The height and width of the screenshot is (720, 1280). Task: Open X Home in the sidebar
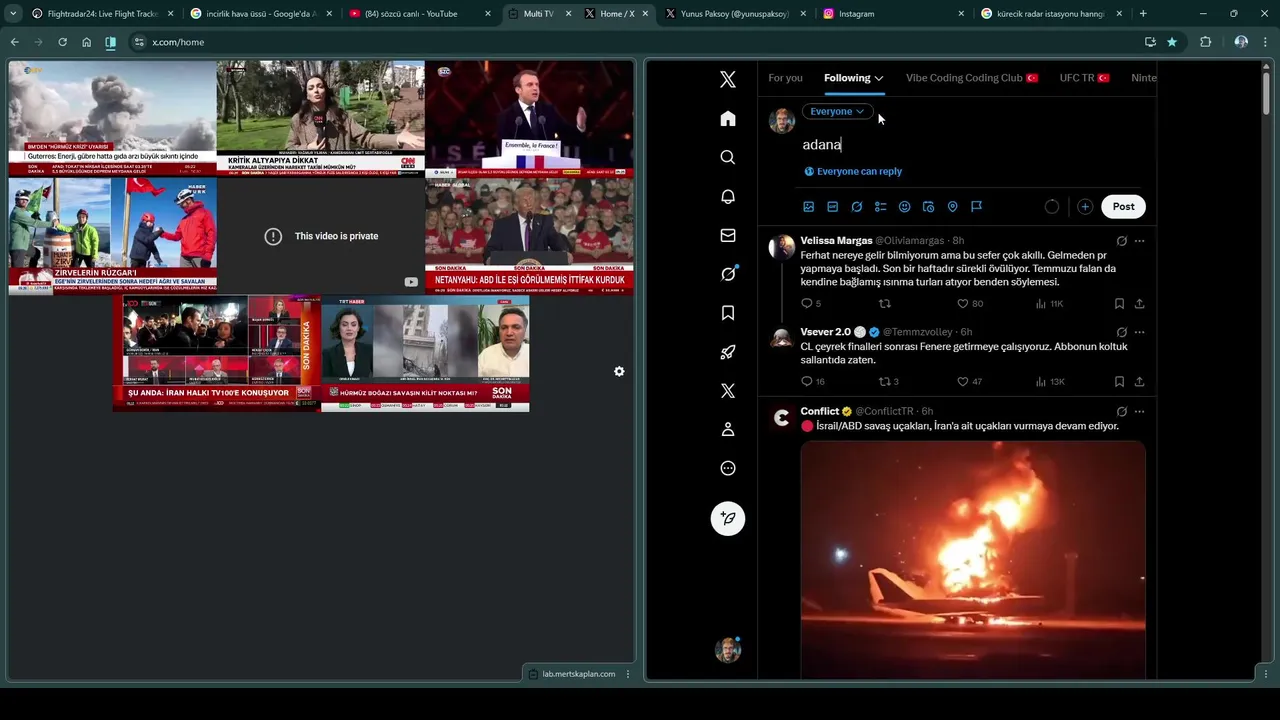728,119
